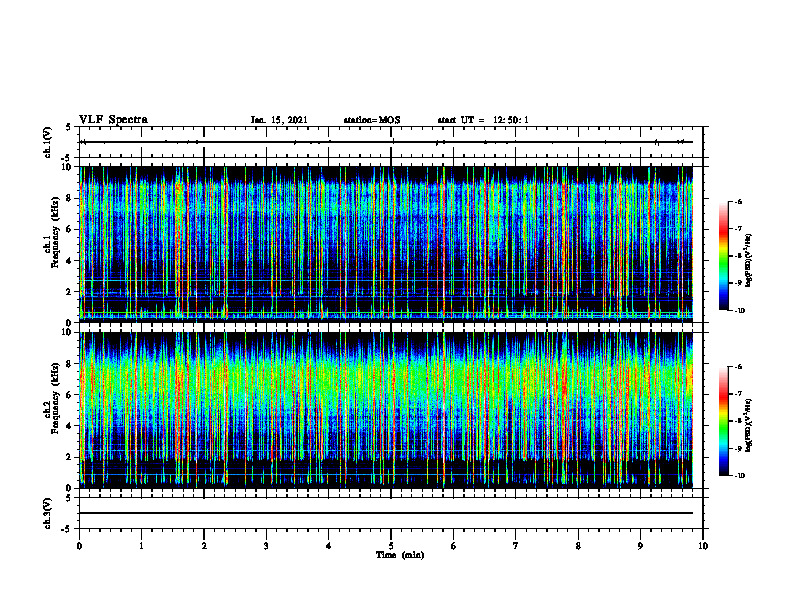Image resolution: width=792 pixels, height=612 pixels.
Task: Click the "Time (min)" axis title
Action: coord(400,555)
